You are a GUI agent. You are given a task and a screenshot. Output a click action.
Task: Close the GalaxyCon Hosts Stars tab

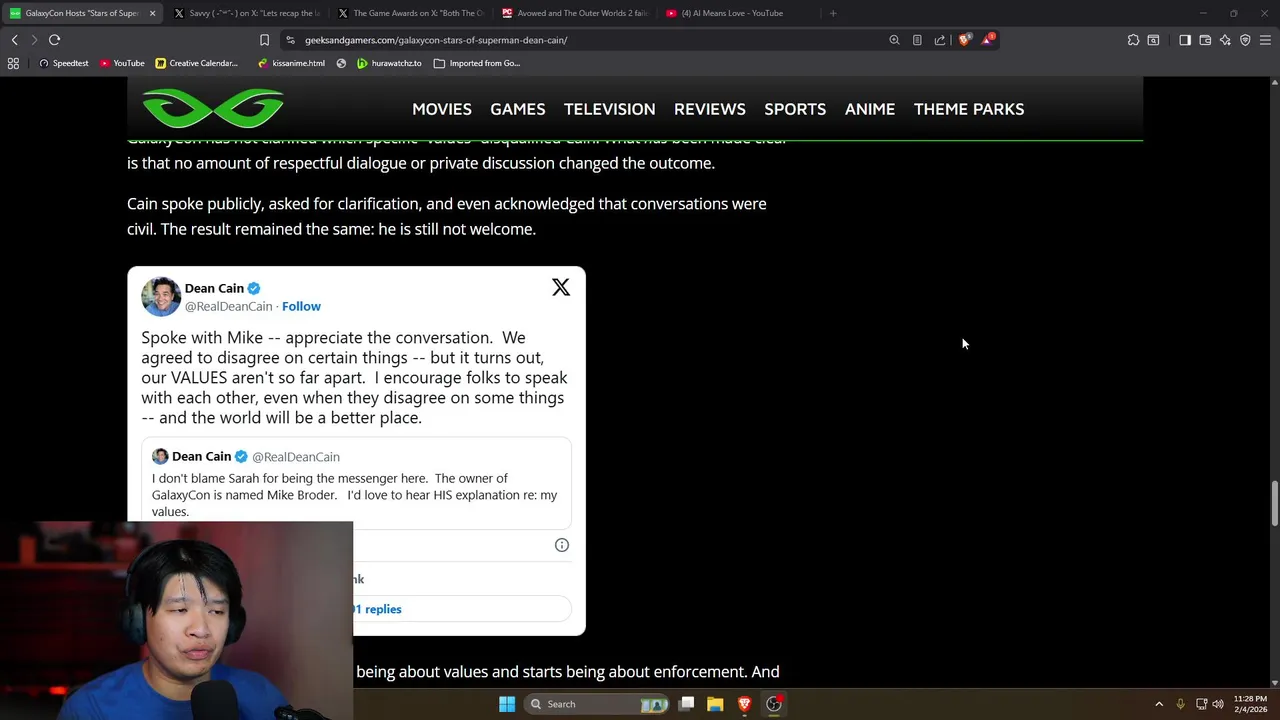[x=152, y=13]
